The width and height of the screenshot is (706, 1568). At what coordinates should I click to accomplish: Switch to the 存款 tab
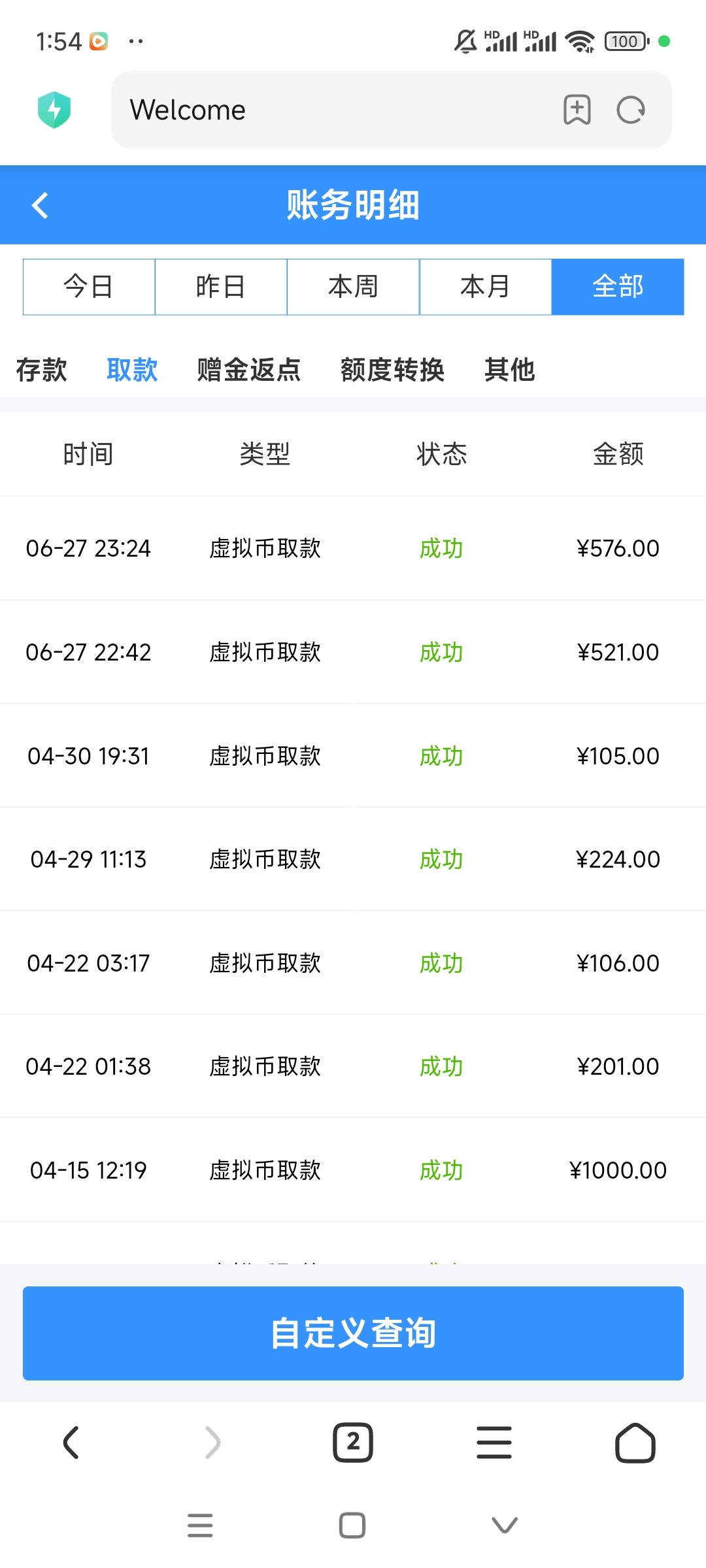tap(41, 370)
